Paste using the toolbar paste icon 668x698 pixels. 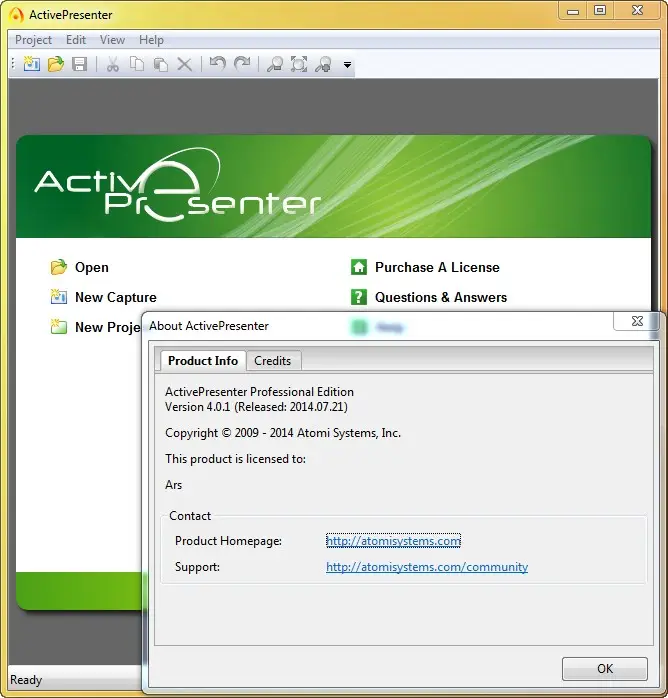(x=161, y=65)
